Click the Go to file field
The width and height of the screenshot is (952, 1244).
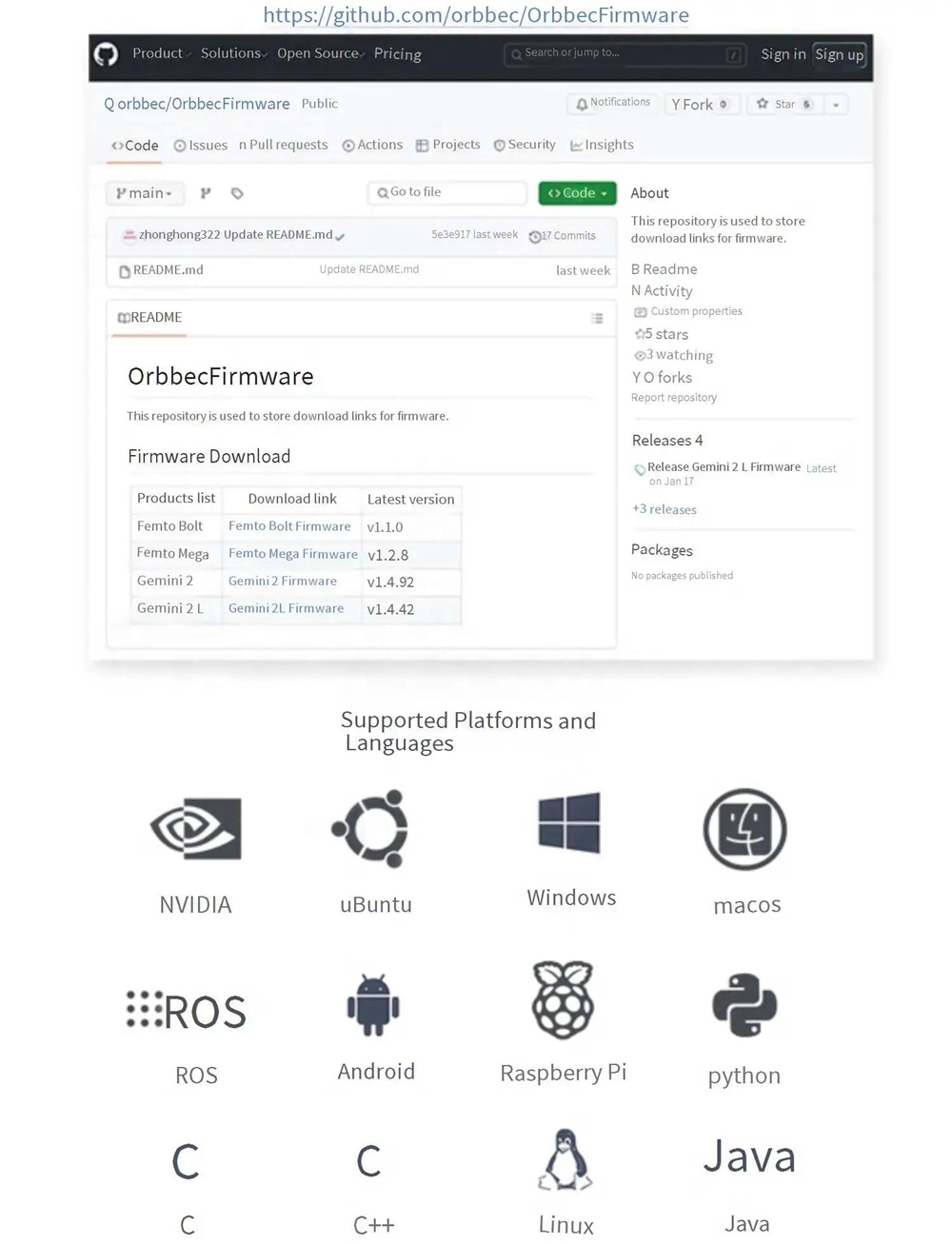[447, 192]
